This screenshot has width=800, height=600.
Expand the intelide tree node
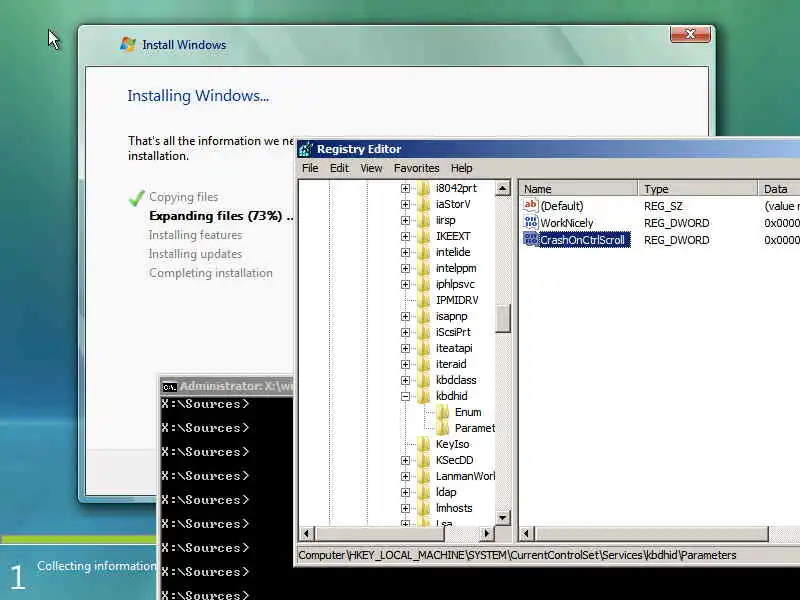pos(406,252)
